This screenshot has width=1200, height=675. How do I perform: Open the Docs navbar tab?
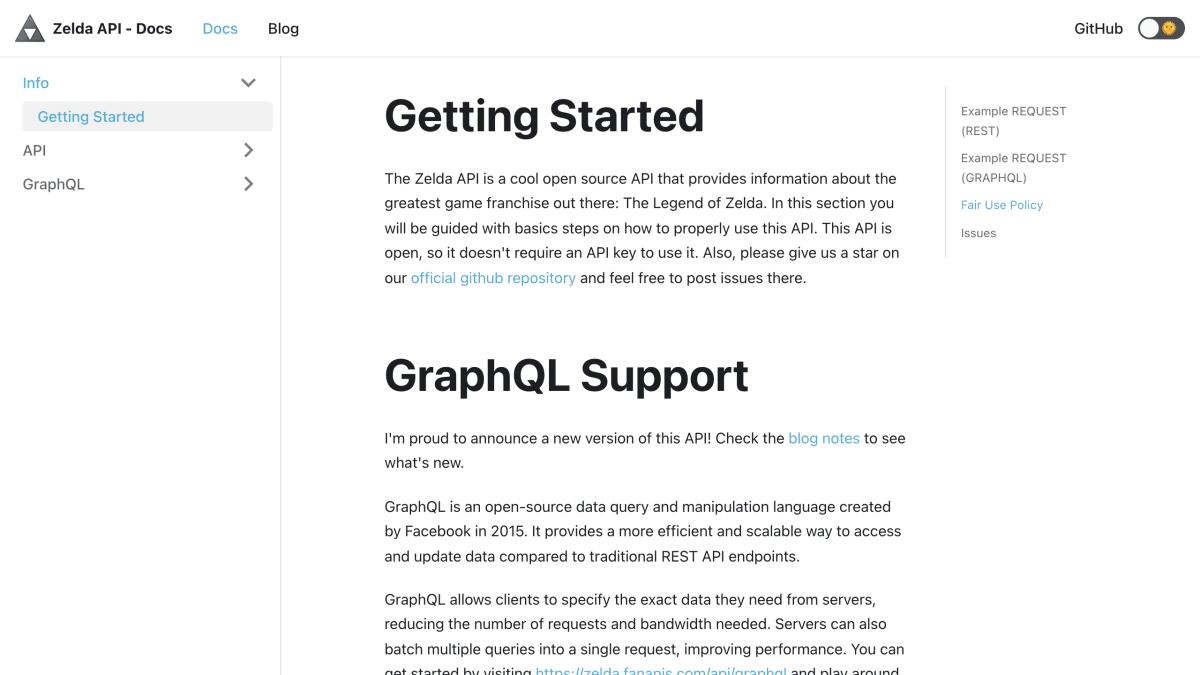[x=220, y=28]
